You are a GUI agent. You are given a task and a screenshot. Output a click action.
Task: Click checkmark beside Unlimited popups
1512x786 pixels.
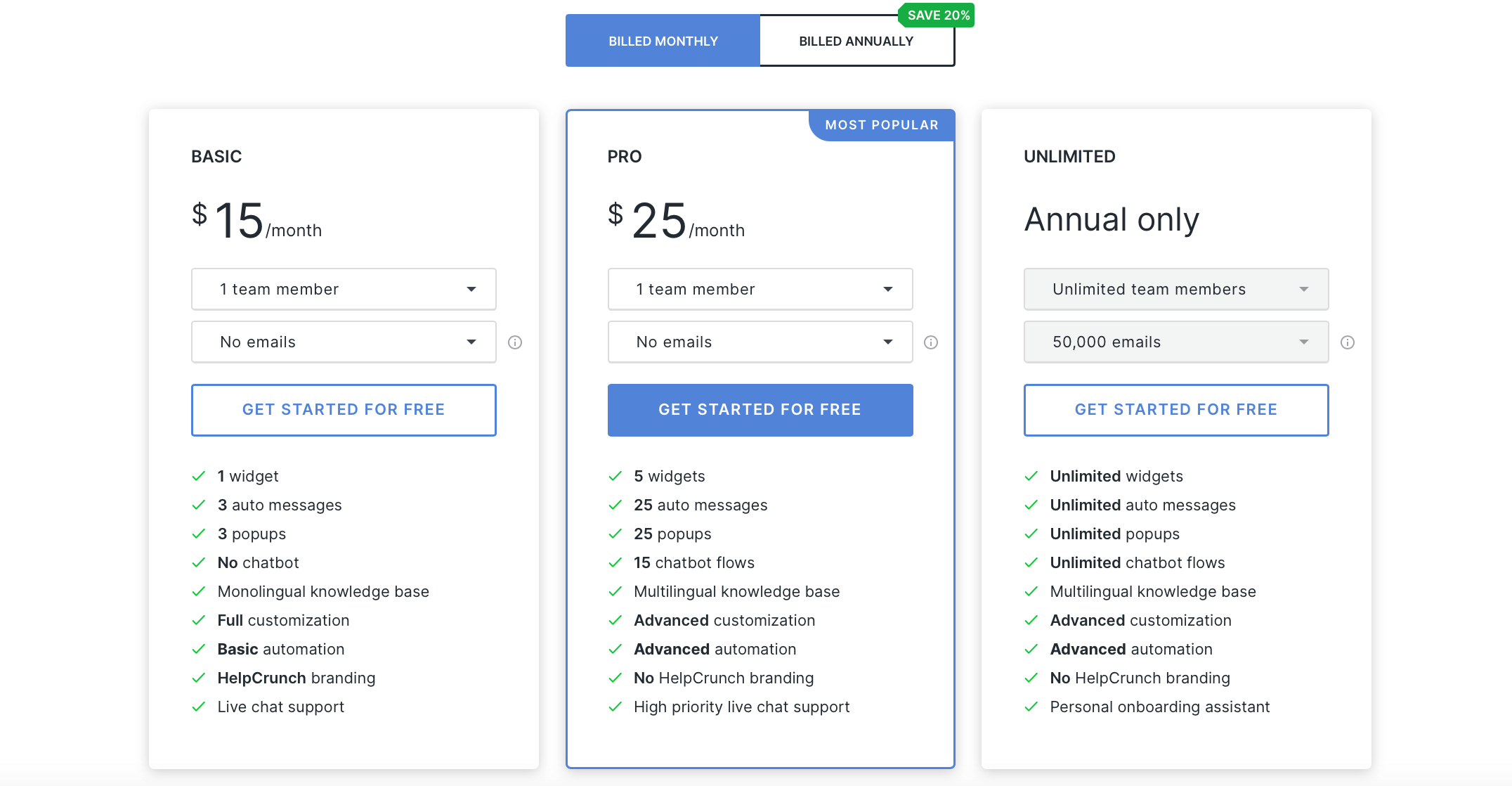(1031, 534)
